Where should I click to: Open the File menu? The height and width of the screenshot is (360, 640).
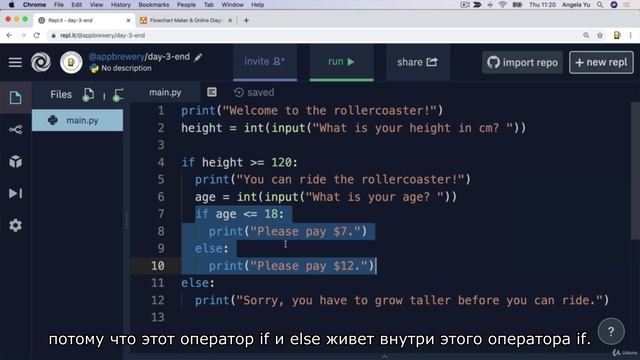(x=59, y=5)
